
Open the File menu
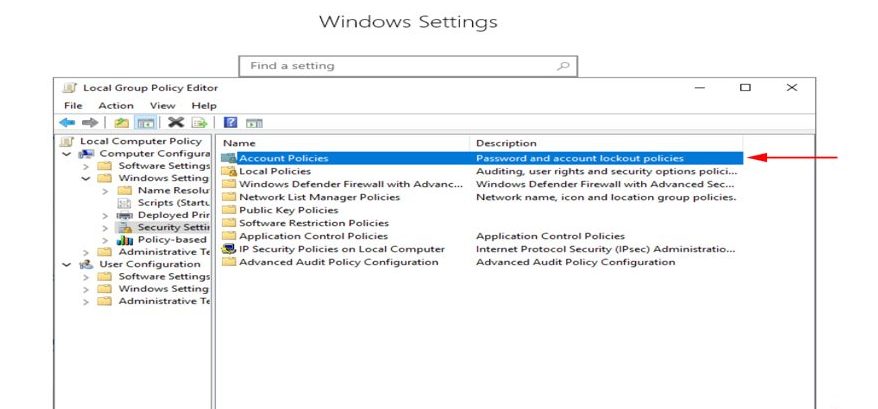[73, 105]
